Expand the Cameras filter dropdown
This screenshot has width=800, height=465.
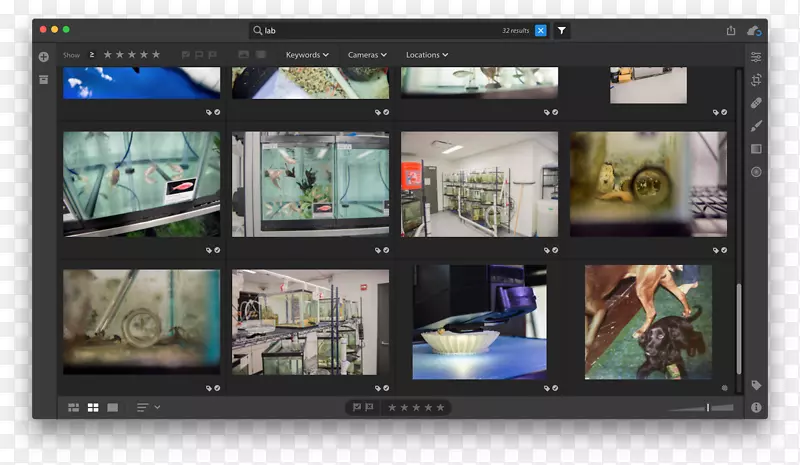tap(369, 55)
